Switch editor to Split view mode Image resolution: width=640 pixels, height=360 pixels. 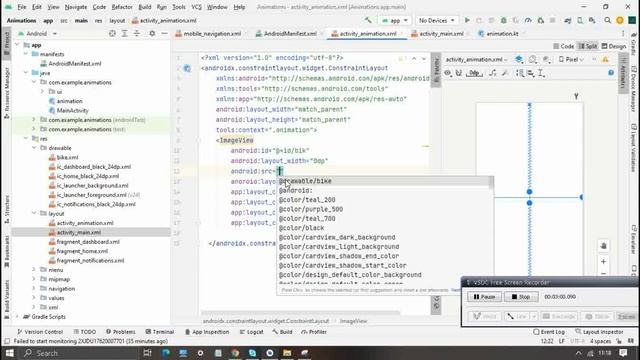[x=588, y=46]
